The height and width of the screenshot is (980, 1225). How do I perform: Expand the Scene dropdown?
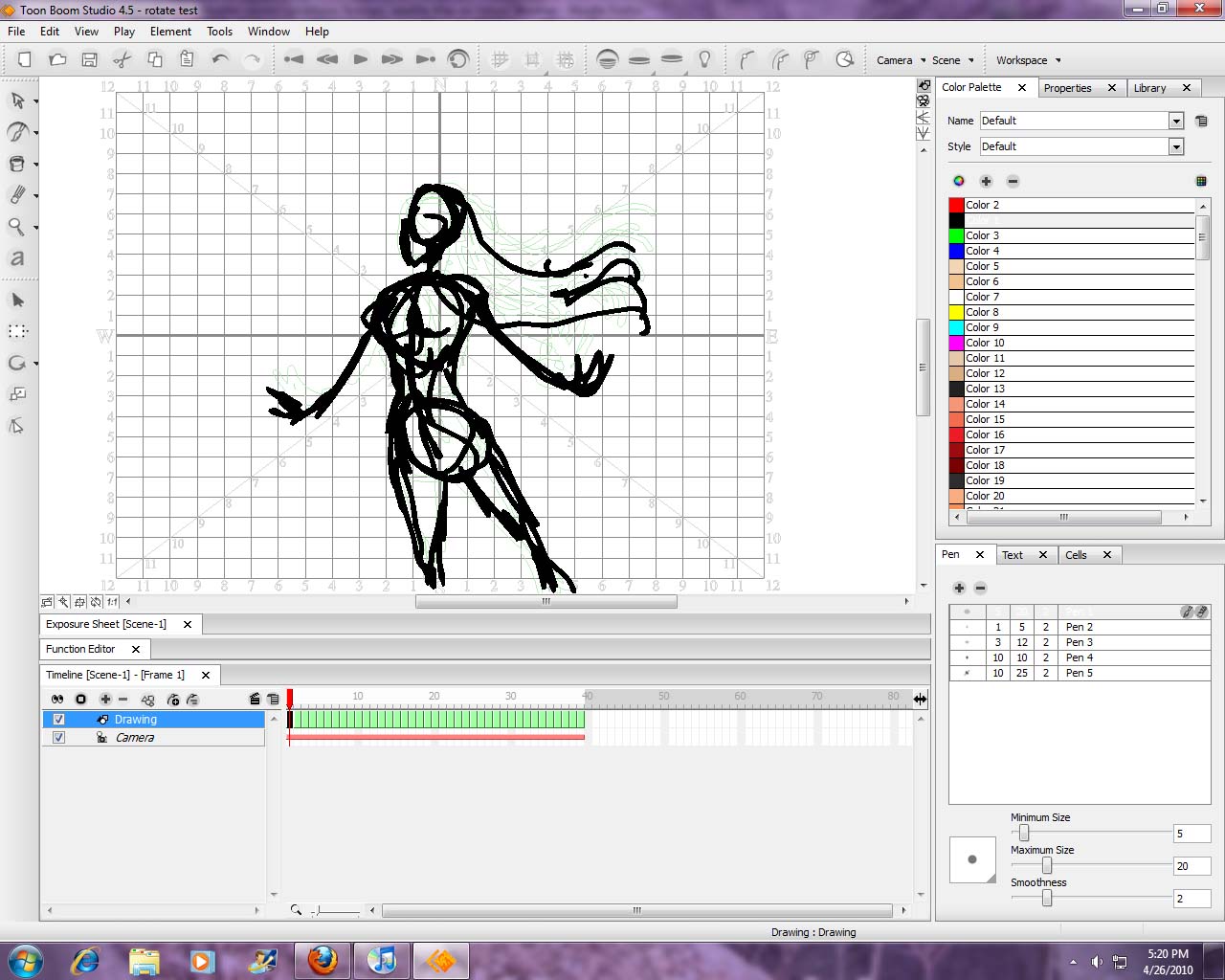click(x=953, y=60)
